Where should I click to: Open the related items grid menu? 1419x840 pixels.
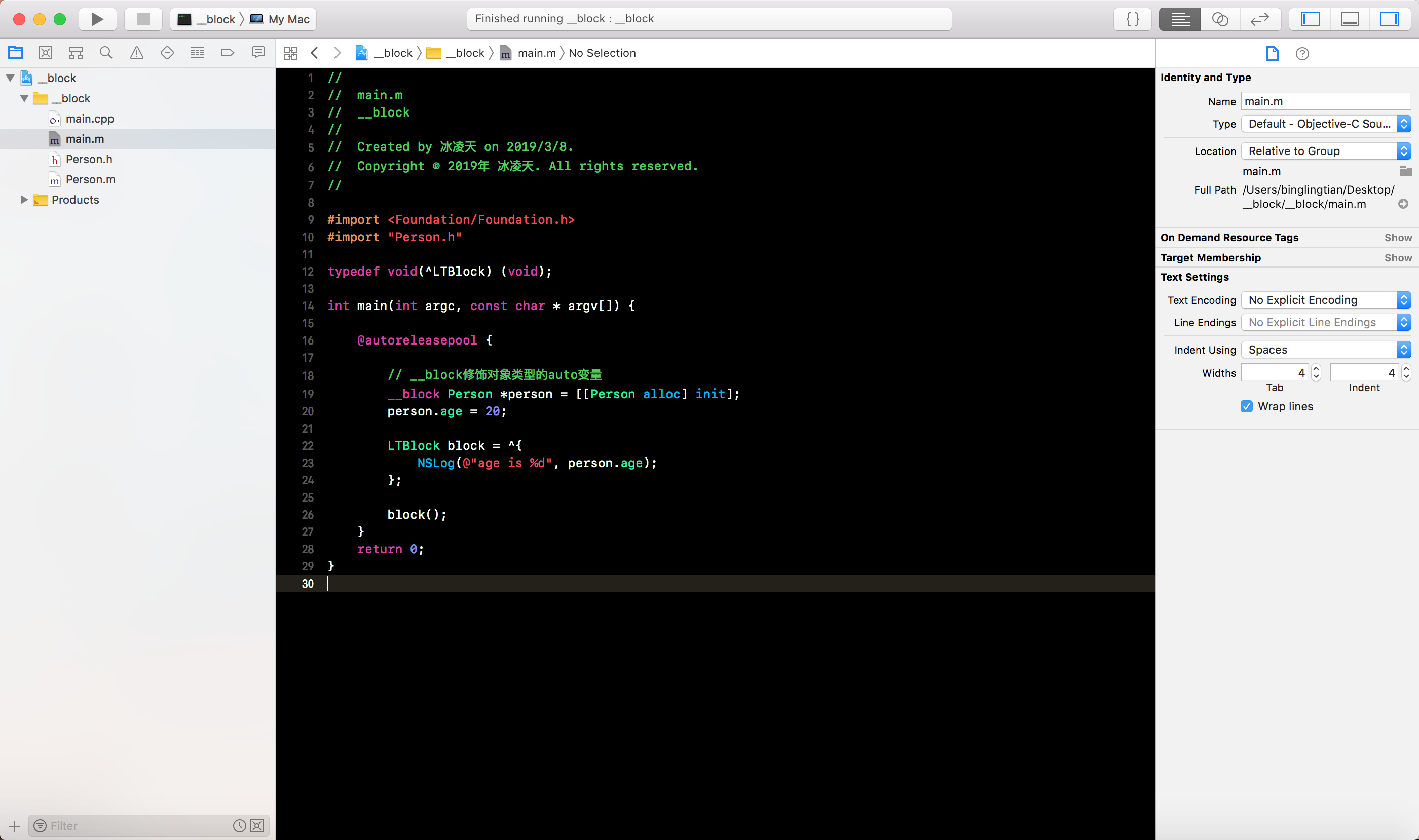point(290,53)
